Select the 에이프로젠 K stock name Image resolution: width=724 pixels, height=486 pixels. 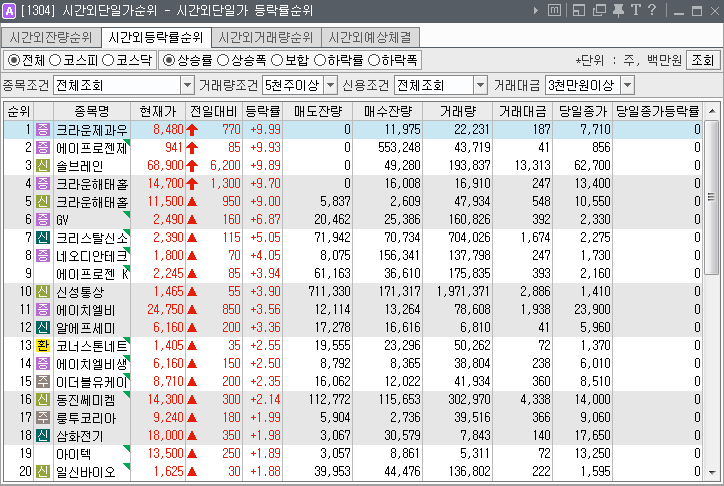click(92, 274)
